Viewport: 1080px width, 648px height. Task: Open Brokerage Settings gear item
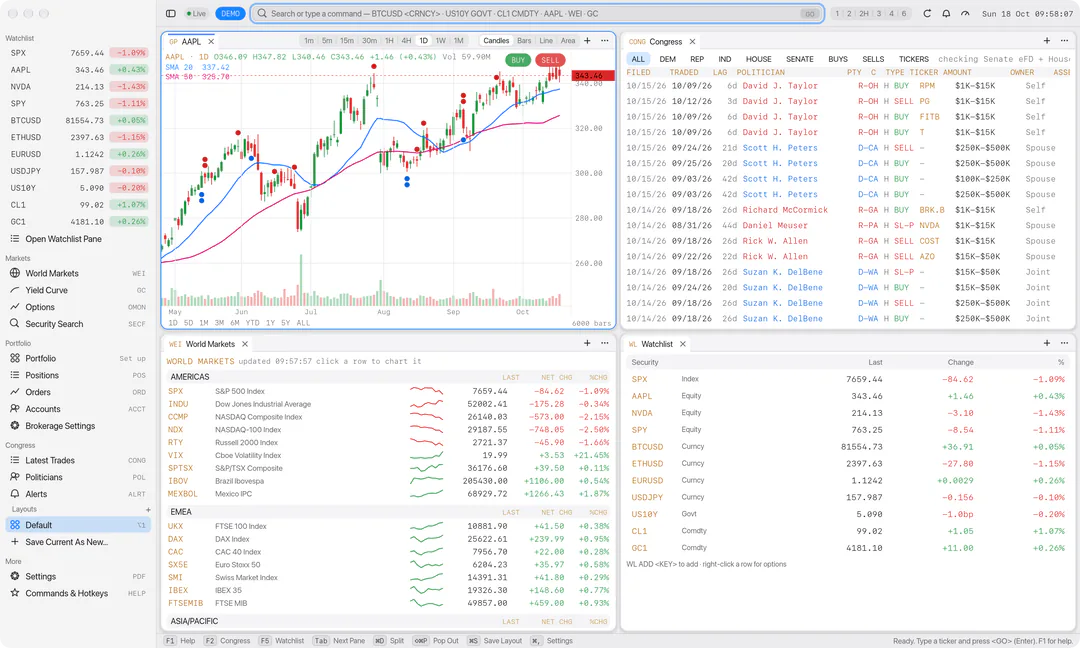[x=78, y=426]
